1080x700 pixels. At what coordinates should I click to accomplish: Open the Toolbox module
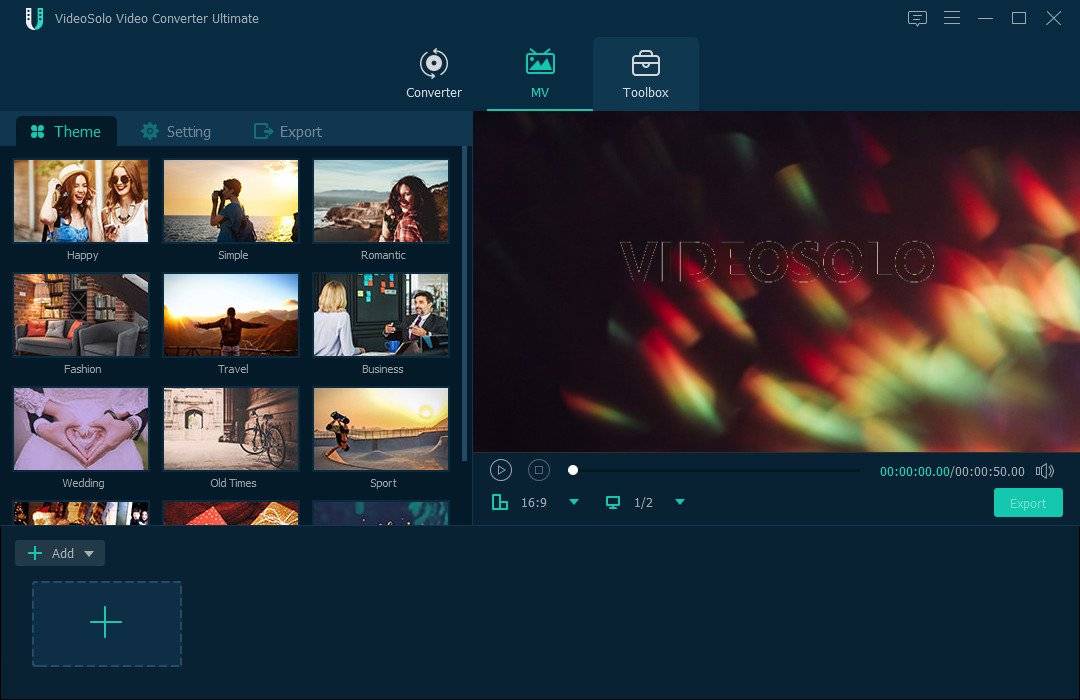(x=645, y=74)
